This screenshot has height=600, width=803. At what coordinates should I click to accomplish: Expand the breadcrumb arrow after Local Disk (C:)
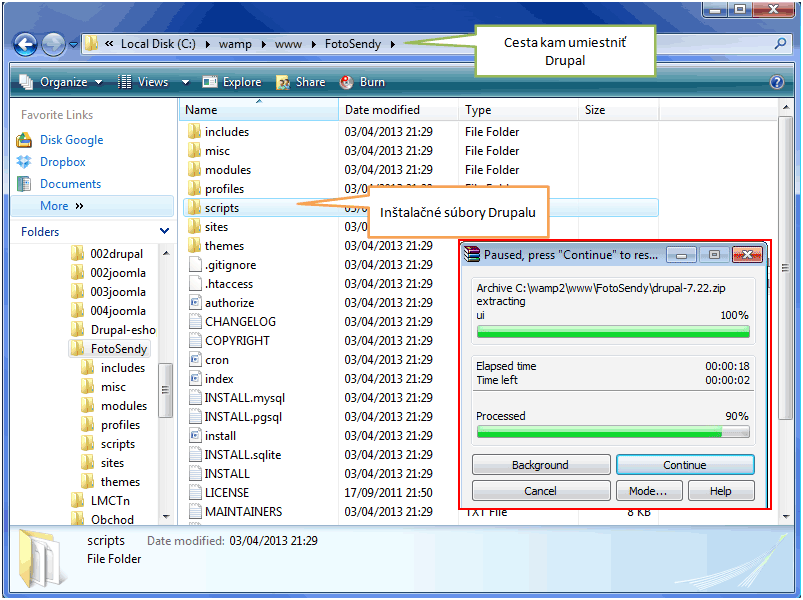207,44
